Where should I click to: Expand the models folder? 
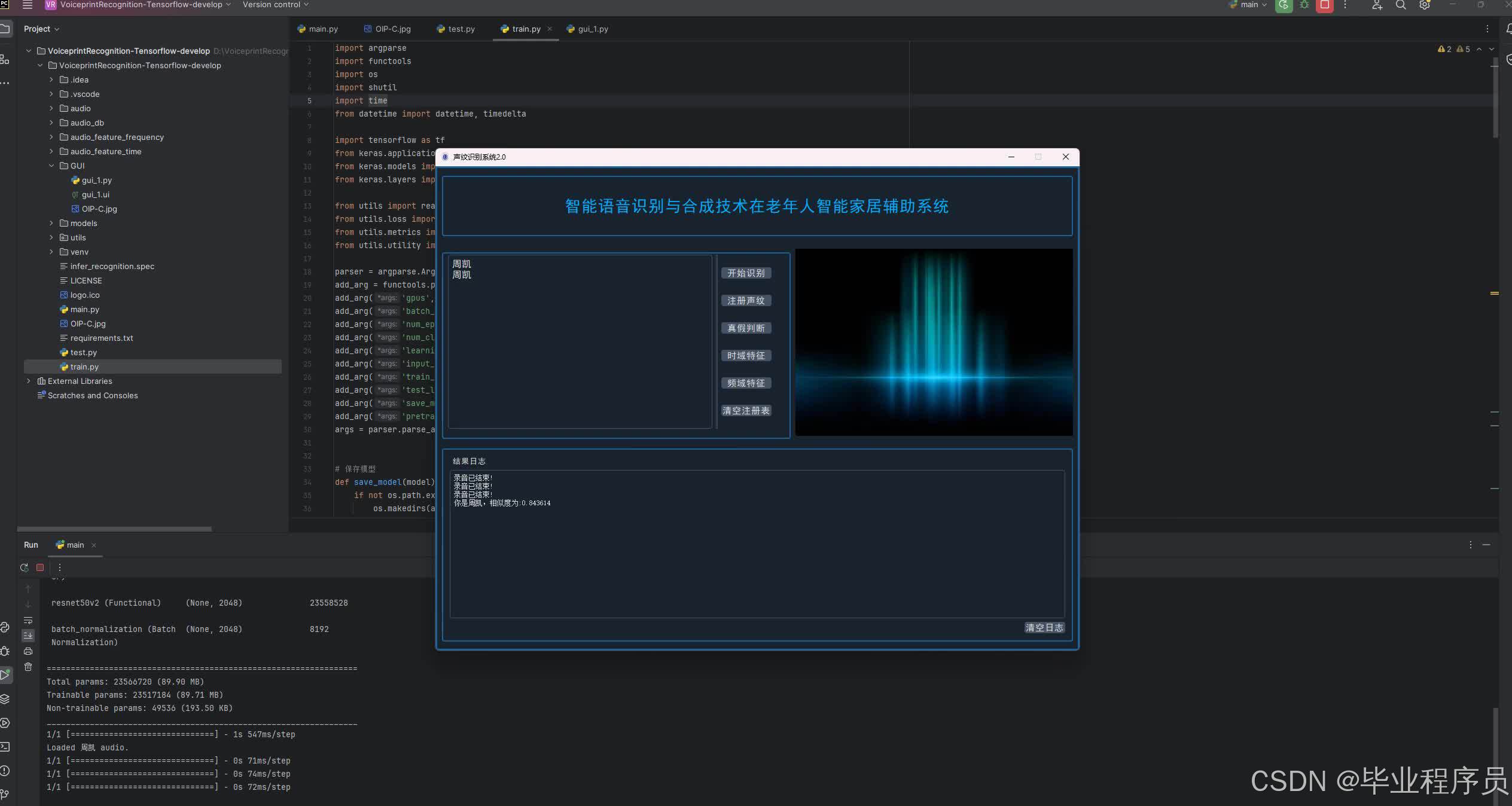tap(51, 223)
